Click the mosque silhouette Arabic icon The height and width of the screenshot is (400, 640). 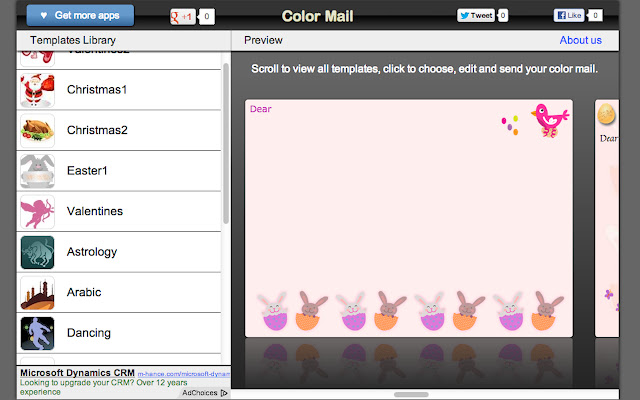point(37,293)
